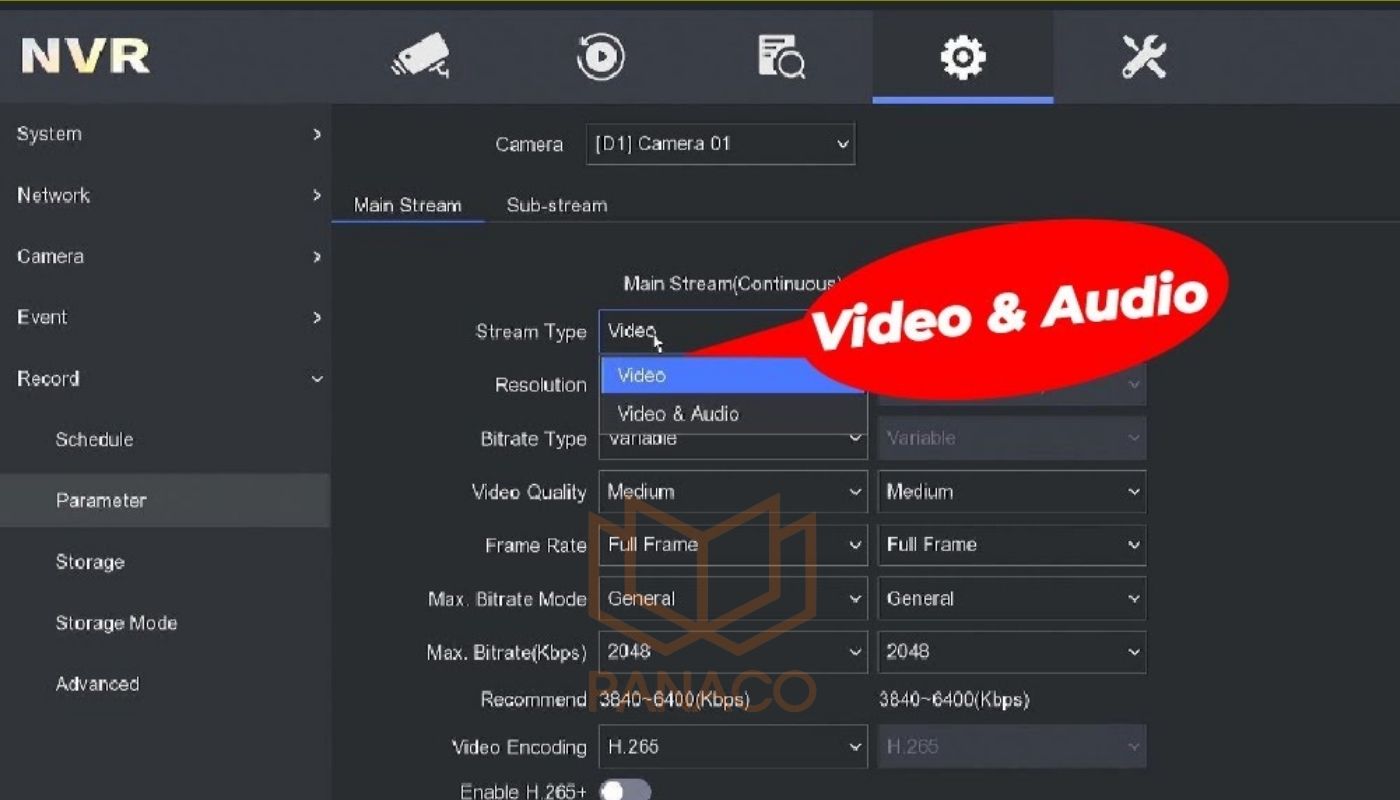
Task: Open the Frame Rate dropdown
Action: (x=732, y=545)
